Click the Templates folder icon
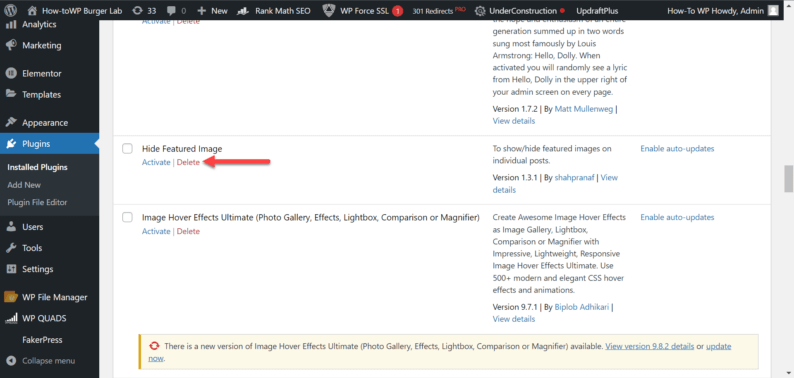The width and height of the screenshot is (794, 378). pyautogui.click(x=11, y=94)
